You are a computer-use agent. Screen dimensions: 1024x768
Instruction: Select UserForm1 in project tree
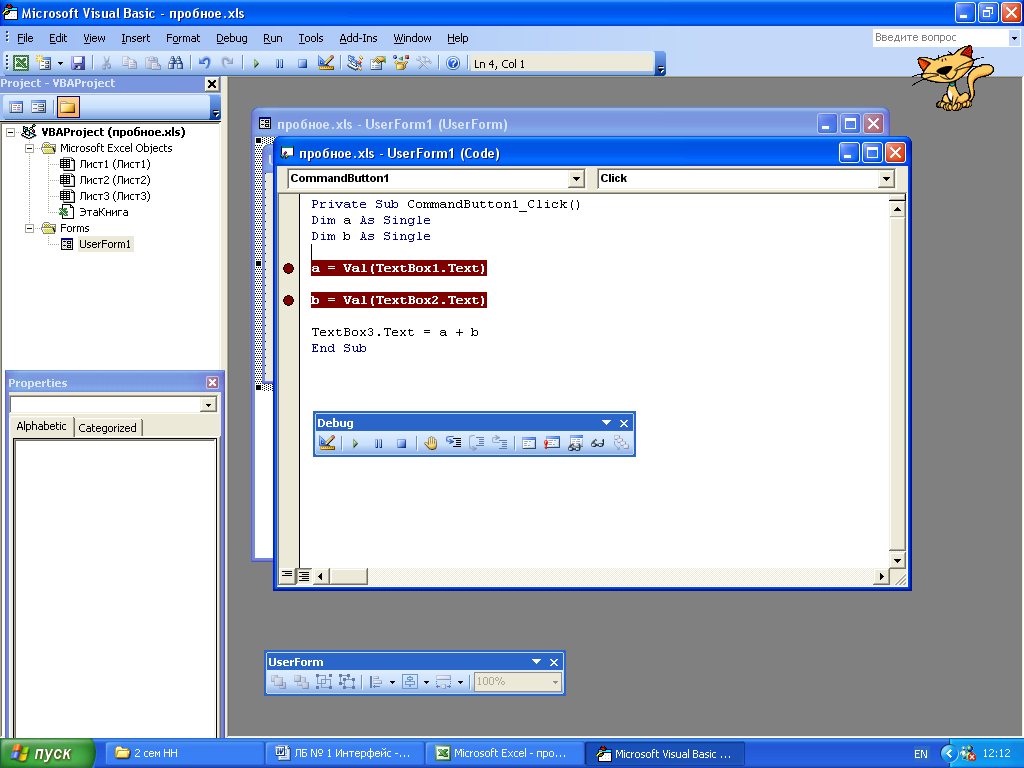[104, 244]
